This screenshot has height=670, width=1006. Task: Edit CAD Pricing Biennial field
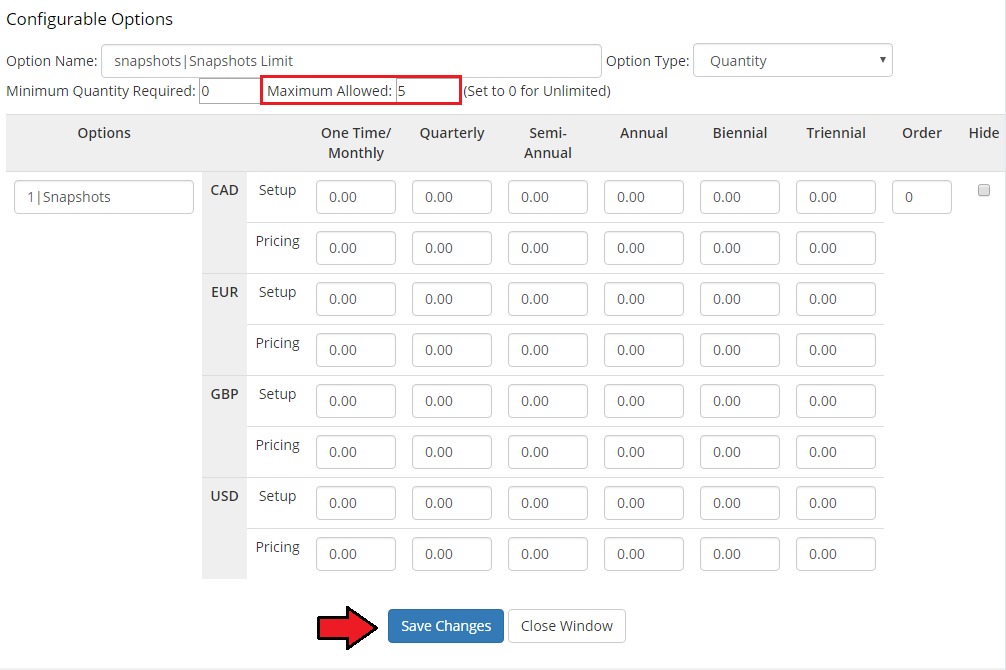coord(740,248)
